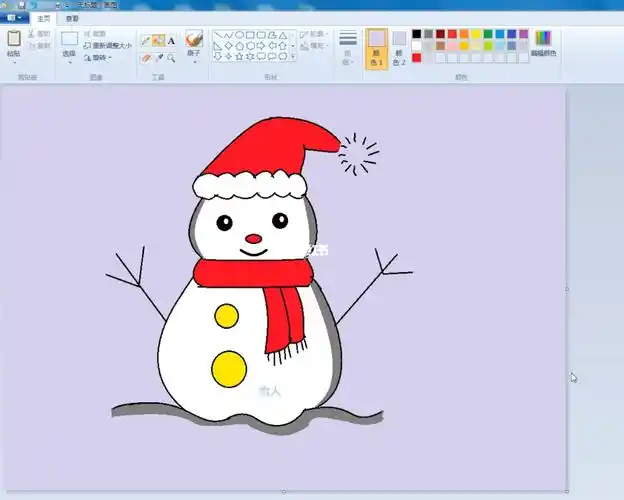Expand the Size line thickness dropdown

pyautogui.click(x=348, y=46)
